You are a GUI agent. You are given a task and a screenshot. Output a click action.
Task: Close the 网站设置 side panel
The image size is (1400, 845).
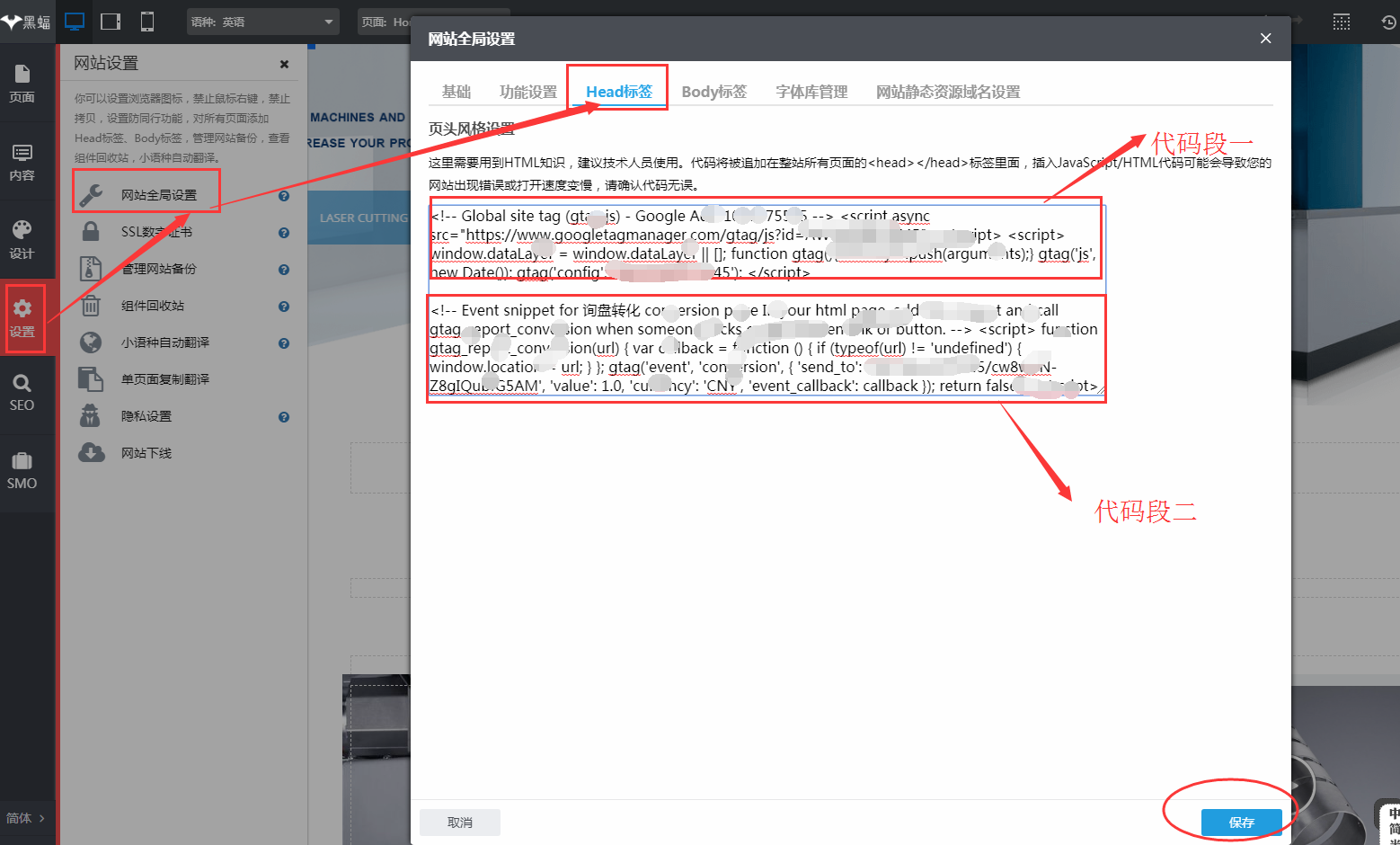284,64
